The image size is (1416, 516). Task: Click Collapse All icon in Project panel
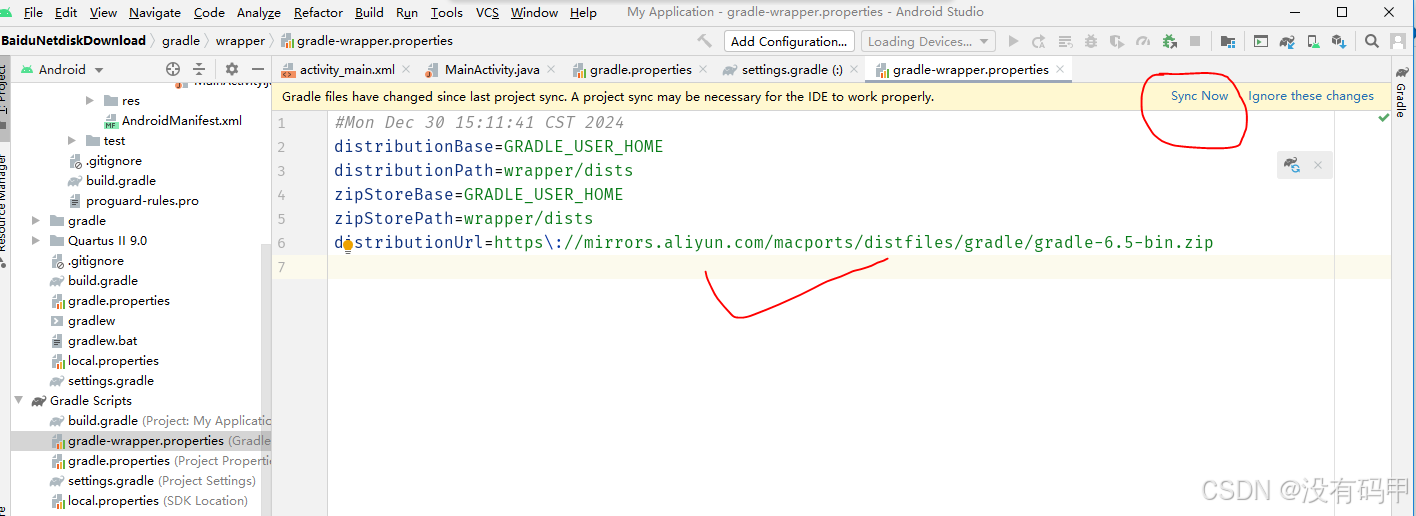coord(199,69)
